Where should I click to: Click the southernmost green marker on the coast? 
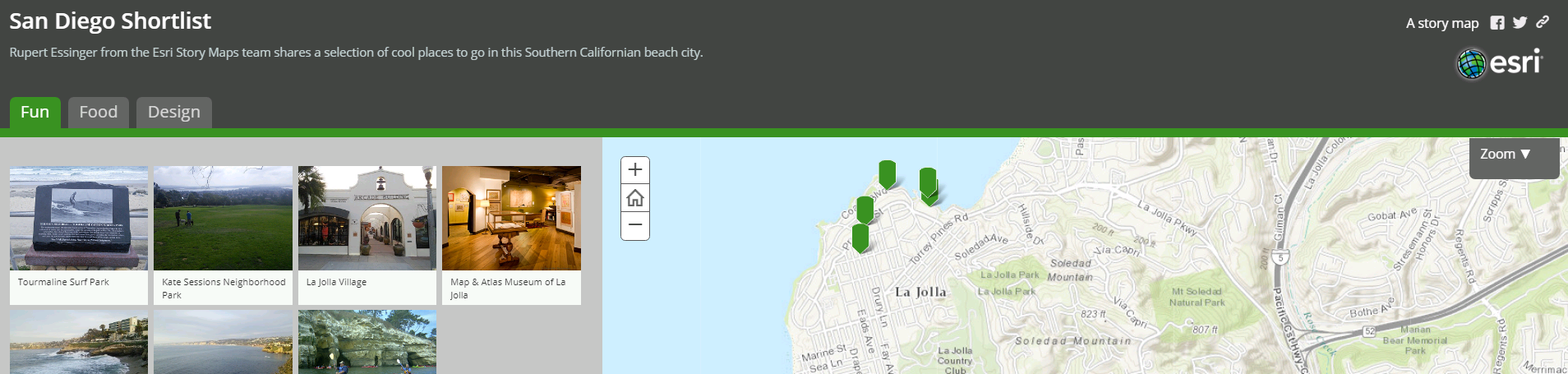[860, 238]
